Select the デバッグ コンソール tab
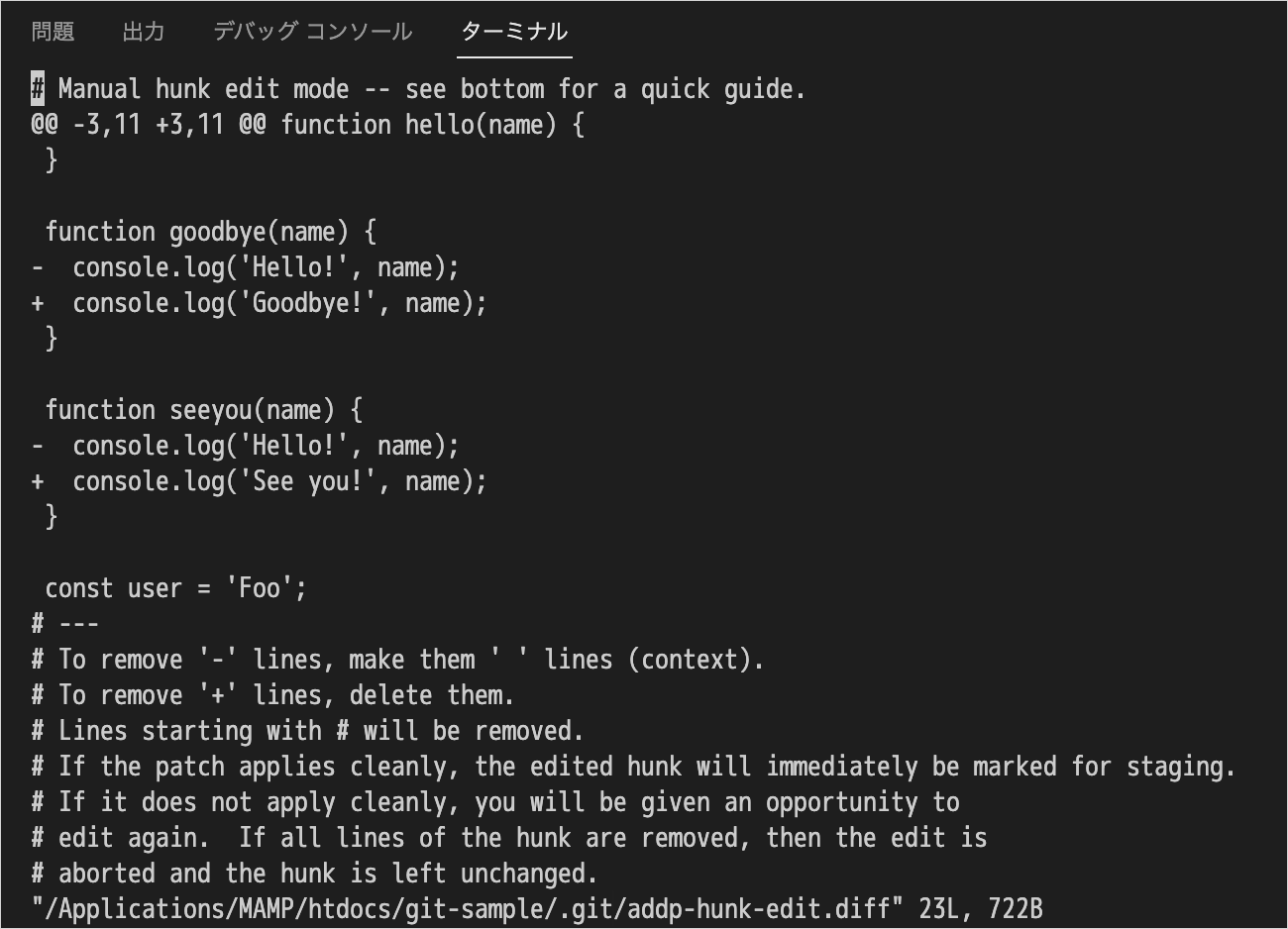Viewport: 1288px width, 929px height. (x=312, y=32)
